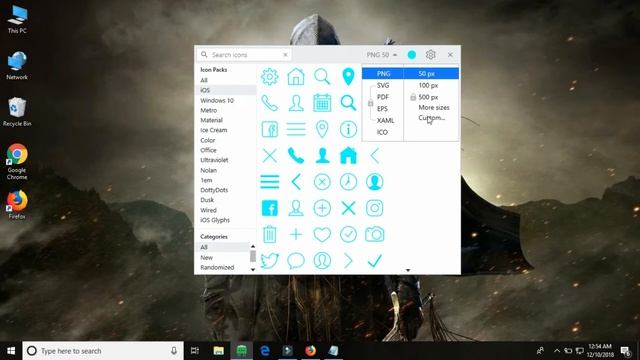Choose the speech bubble icon
The image size is (640, 360).
click(296, 261)
